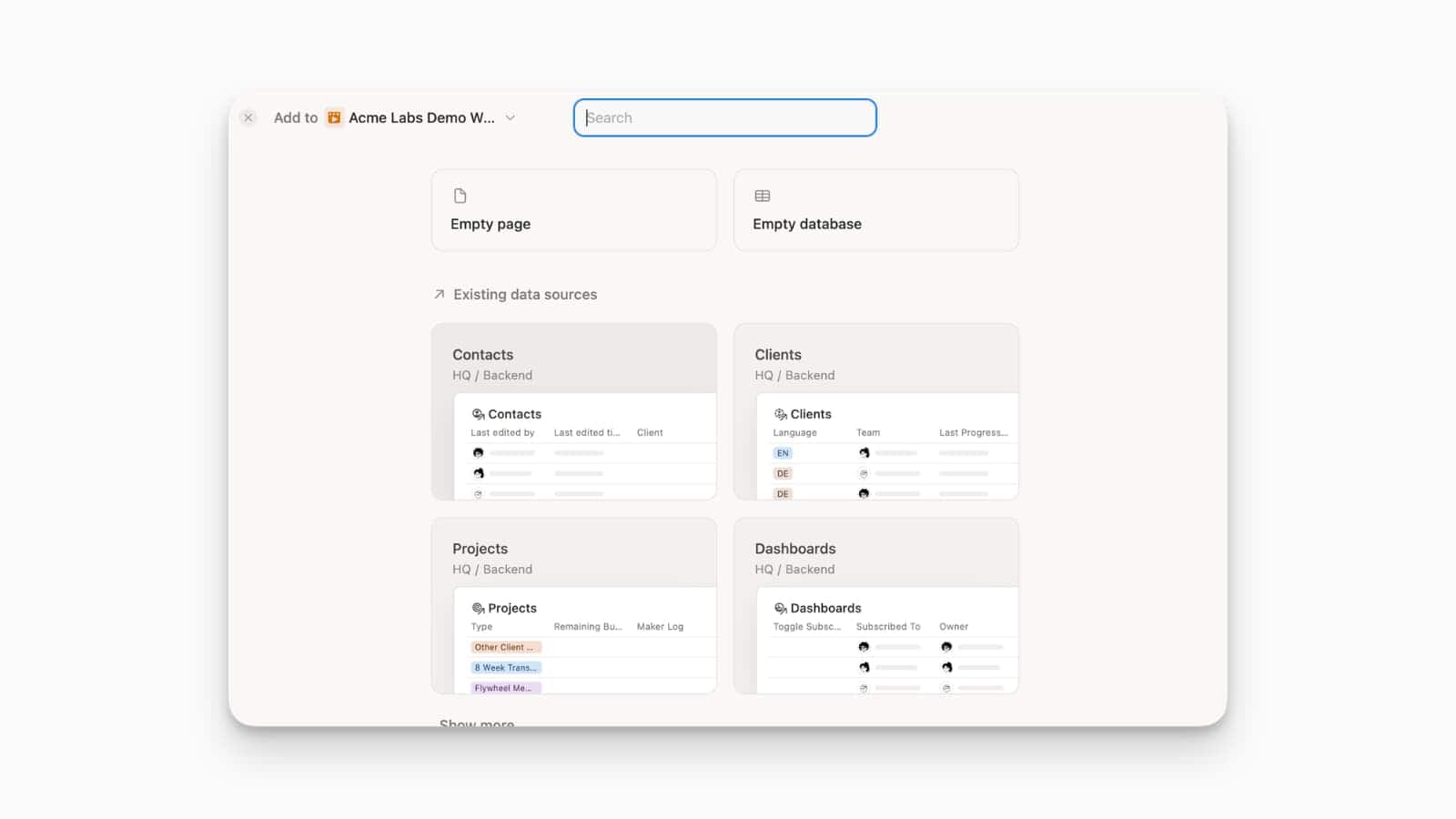This screenshot has height=819, width=1456.
Task: Click first-row Owner avatar in Dashboards preview
Action: click(946, 646)
